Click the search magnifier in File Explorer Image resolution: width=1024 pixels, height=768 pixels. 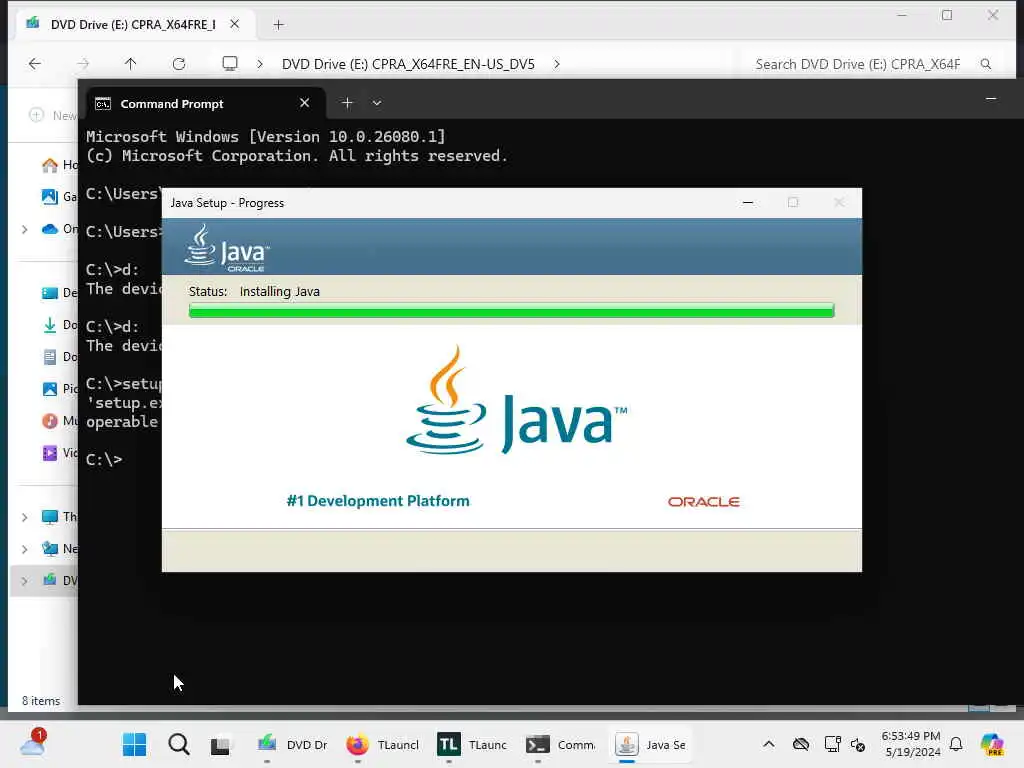click(x=986, y=64)
